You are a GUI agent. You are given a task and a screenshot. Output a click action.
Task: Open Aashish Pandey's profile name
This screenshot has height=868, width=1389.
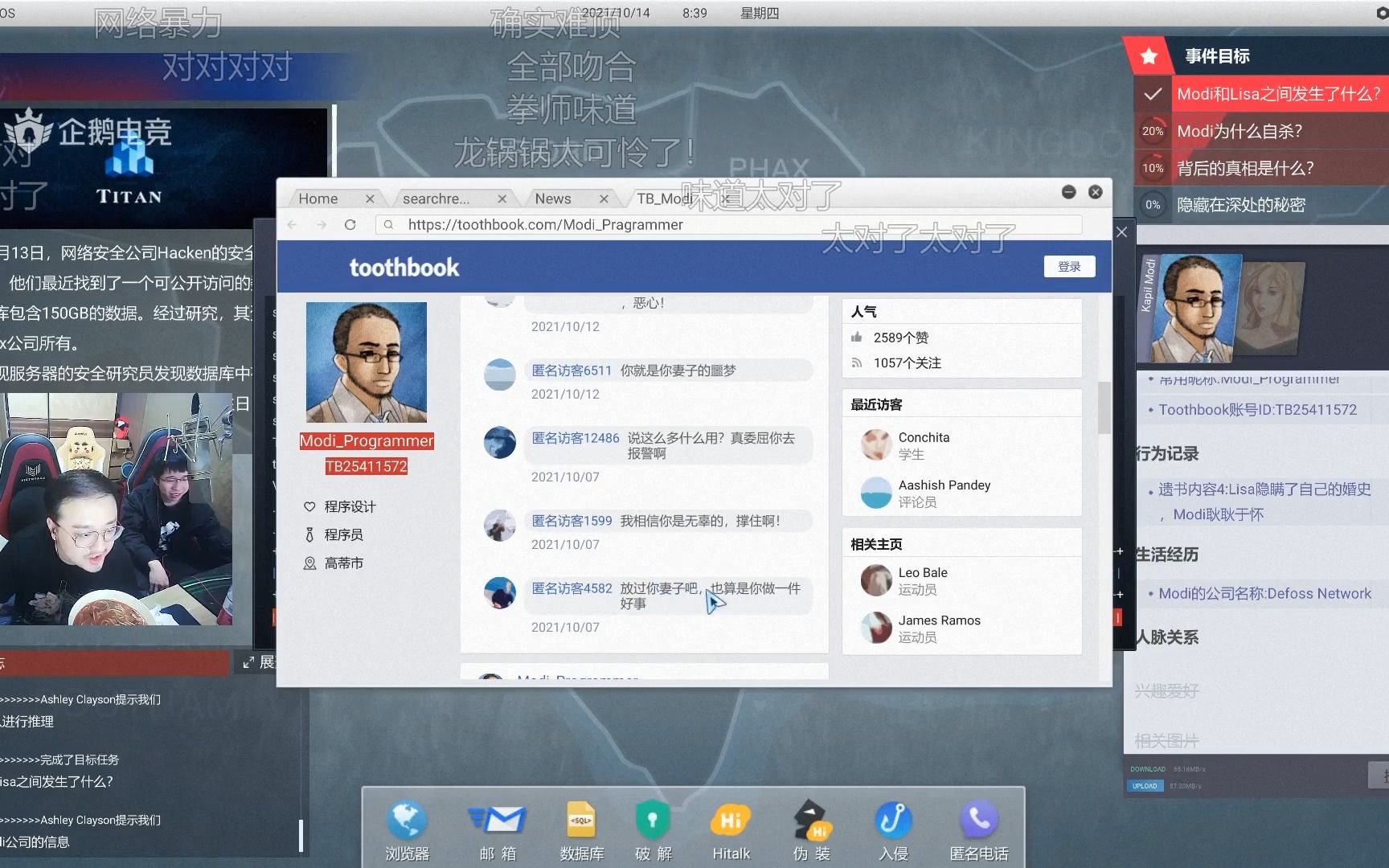[x=944, y=485]
